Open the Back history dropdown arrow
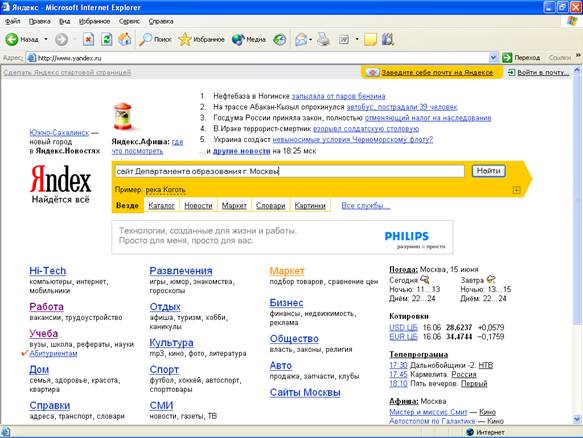 pyautogui.click(x=46, y=39)
